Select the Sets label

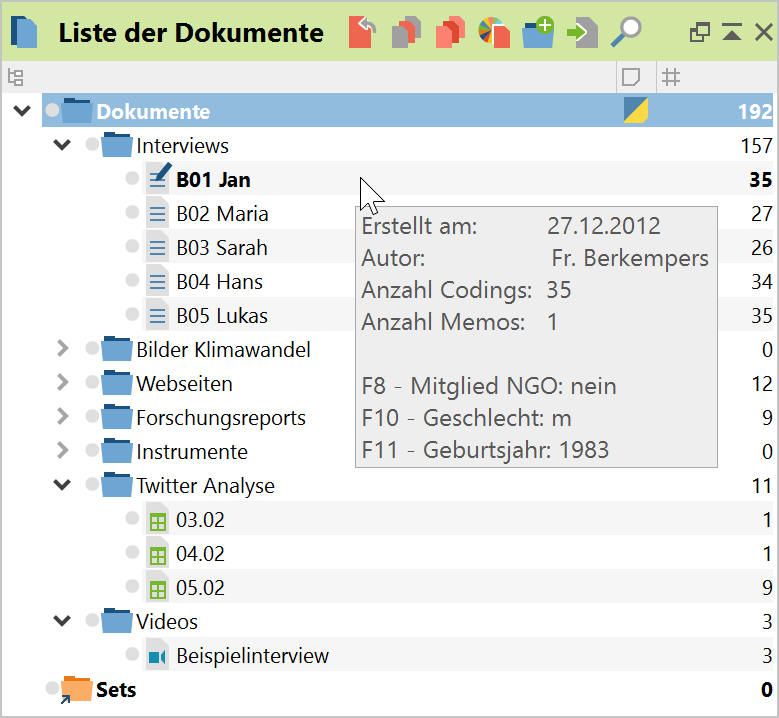tap(116, 690)
